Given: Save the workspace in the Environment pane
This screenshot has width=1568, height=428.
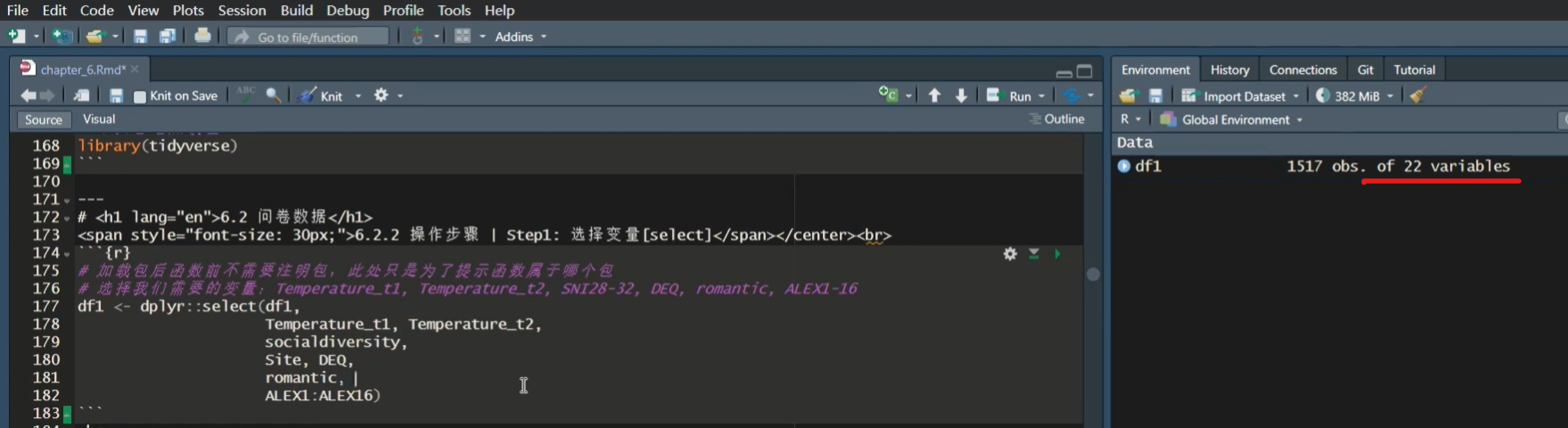Looking at the screenshot, I should (1156, 95).
